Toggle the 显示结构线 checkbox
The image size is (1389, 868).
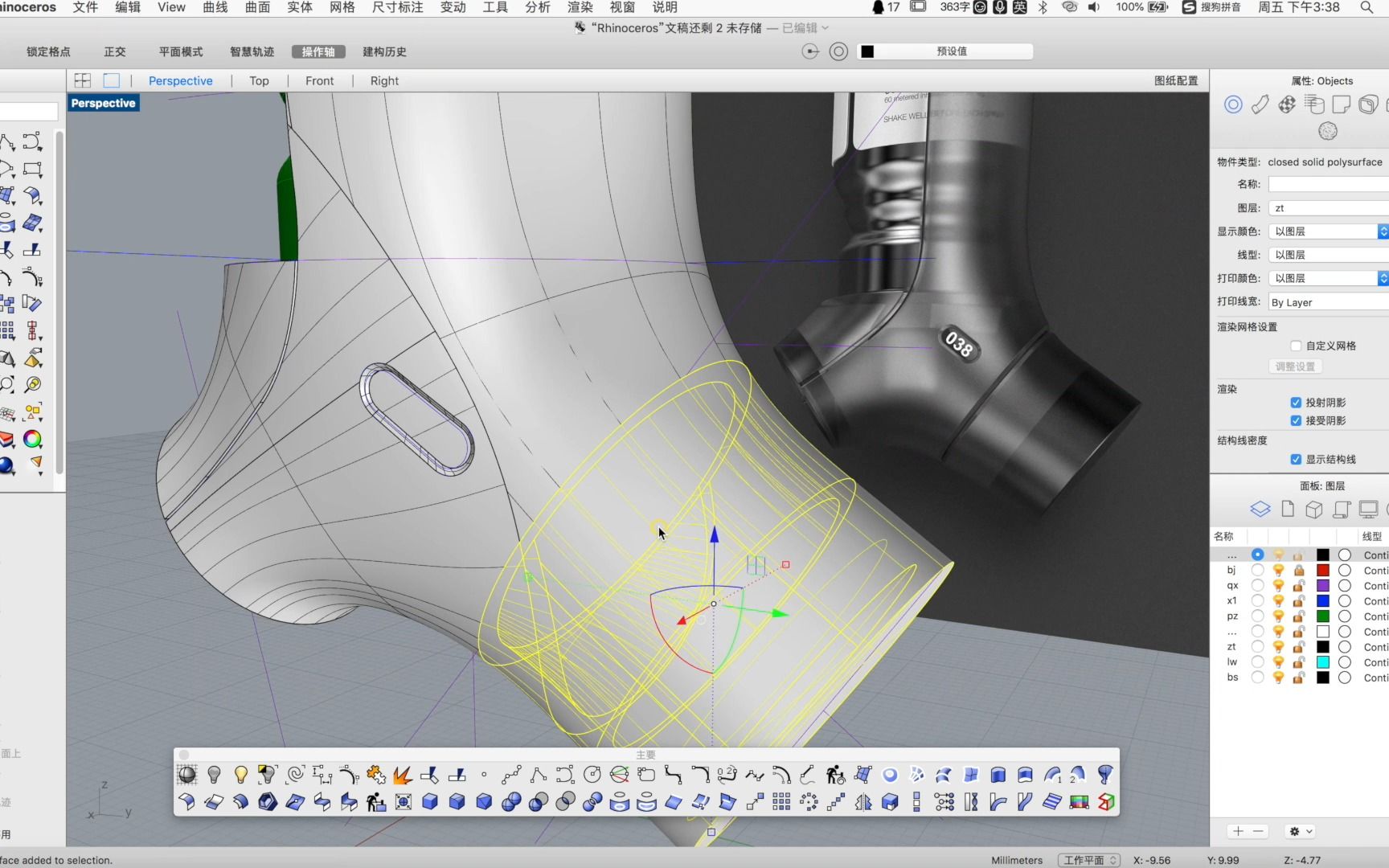tap(1296, 460)
